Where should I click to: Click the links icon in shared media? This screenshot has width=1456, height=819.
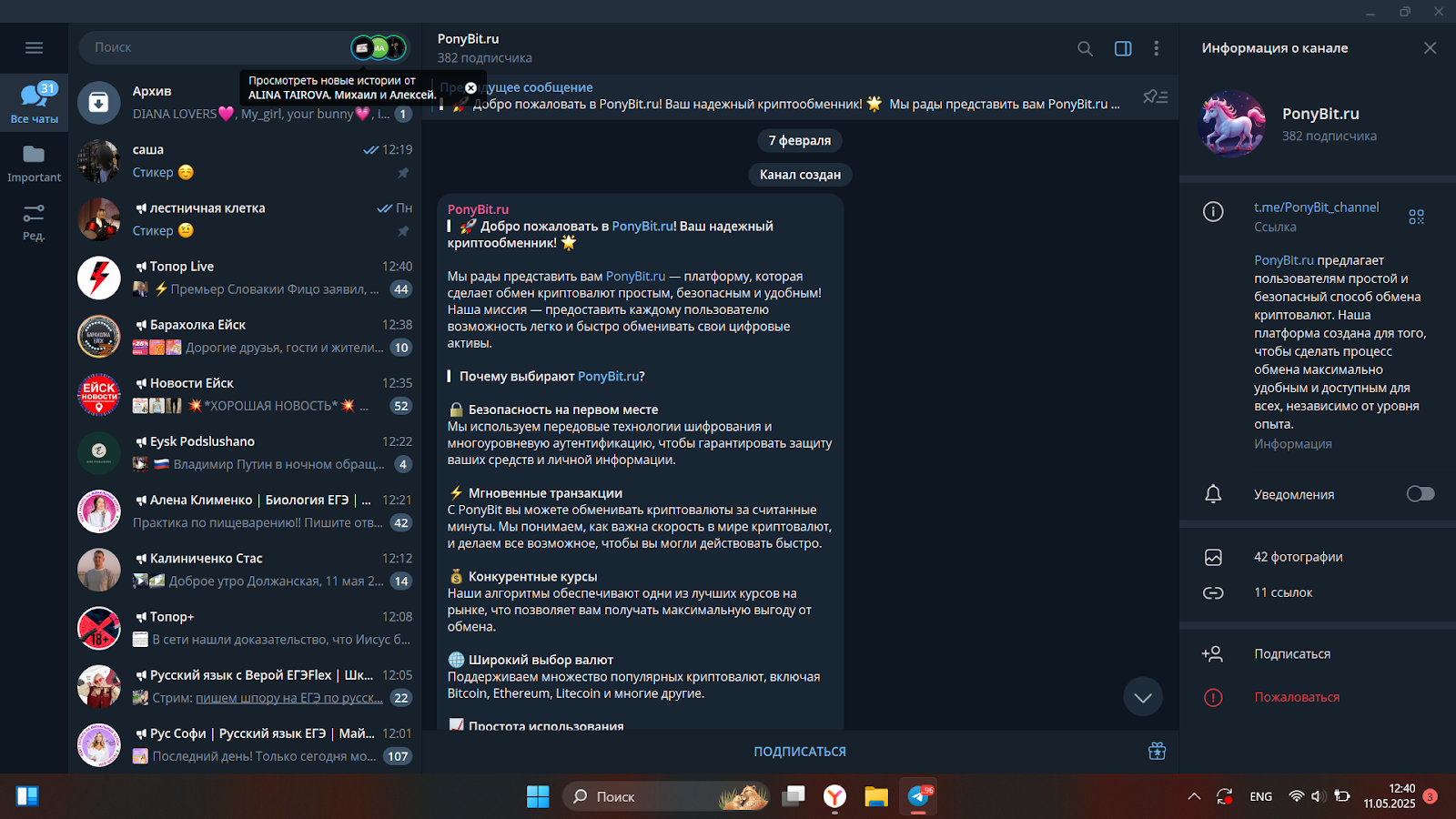coord(1213,592)
